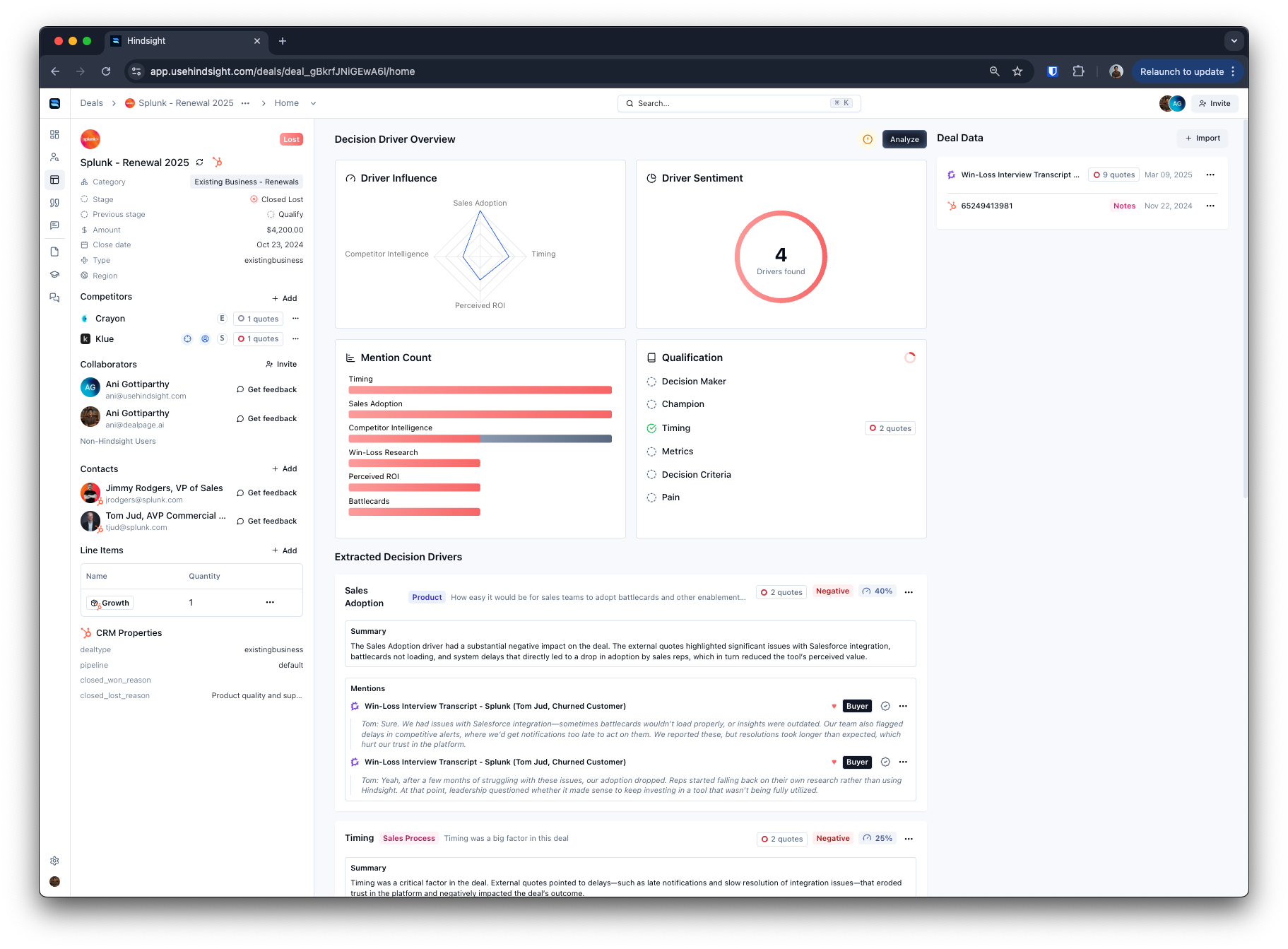Toggle the Decision Maker qualification
The image size is (1288, 949).
point(651,382)
